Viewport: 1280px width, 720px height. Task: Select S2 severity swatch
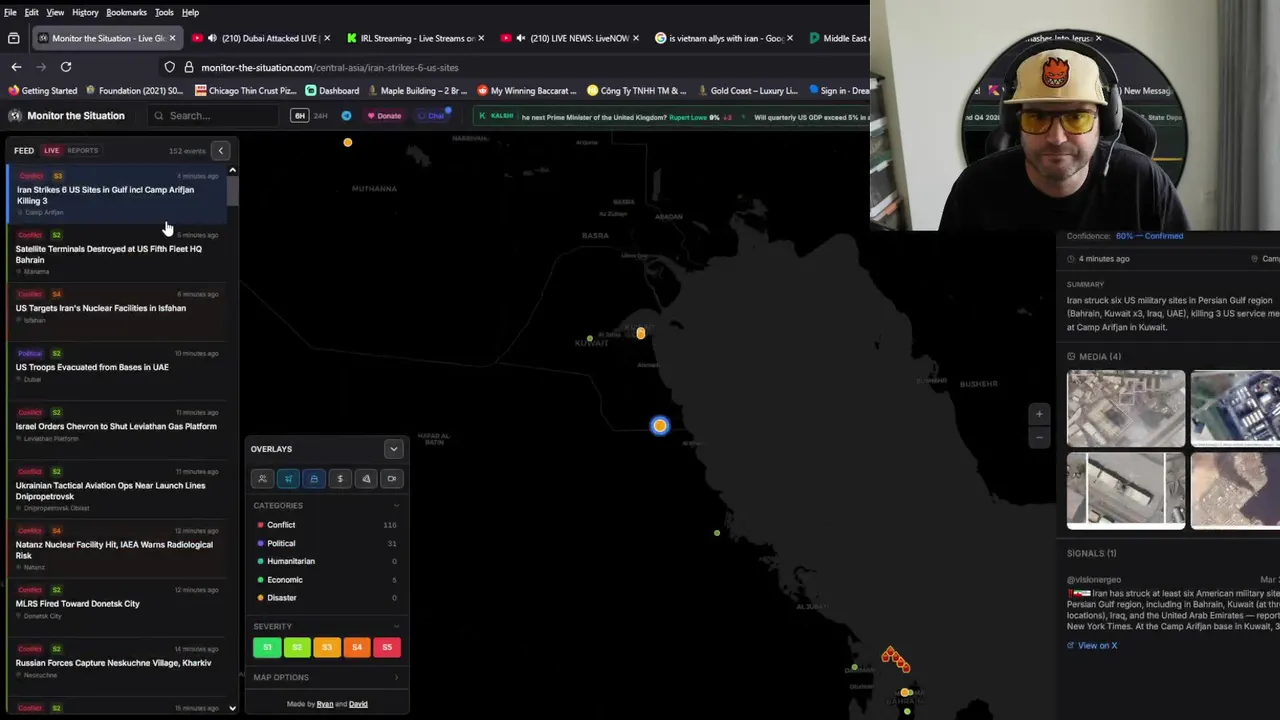[297, 647]
